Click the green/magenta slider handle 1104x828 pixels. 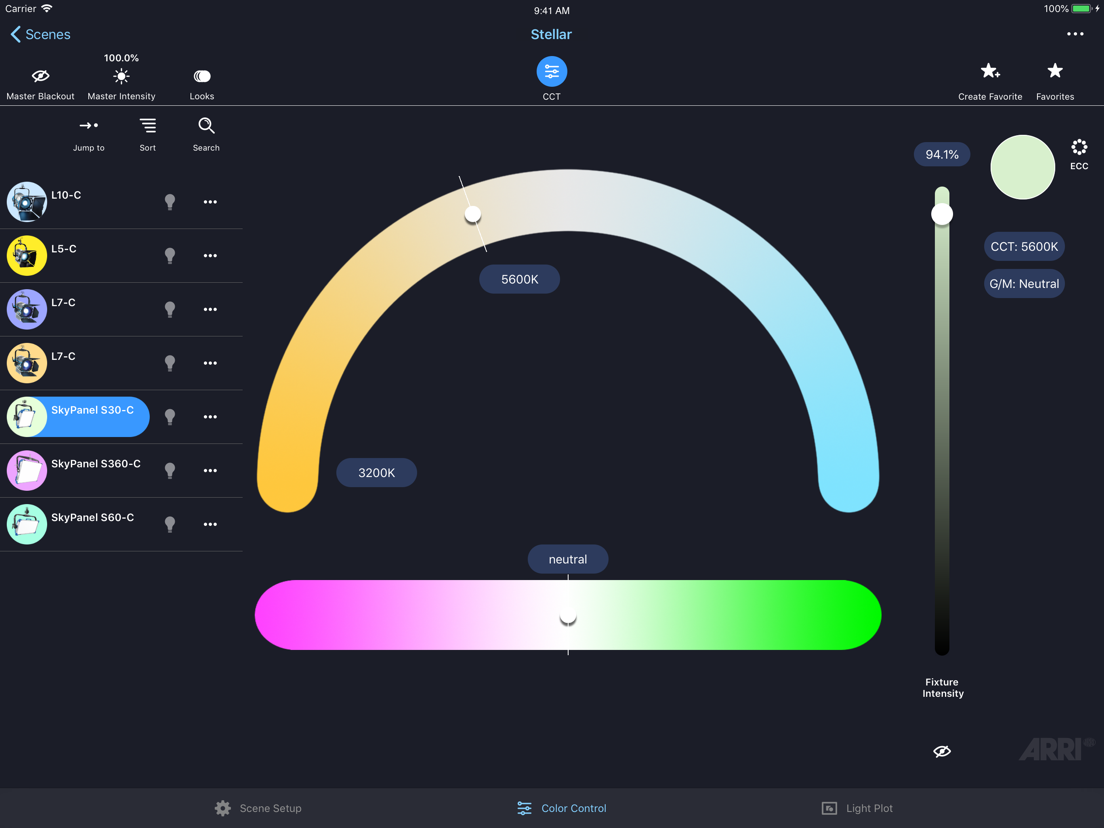point(567,617)
